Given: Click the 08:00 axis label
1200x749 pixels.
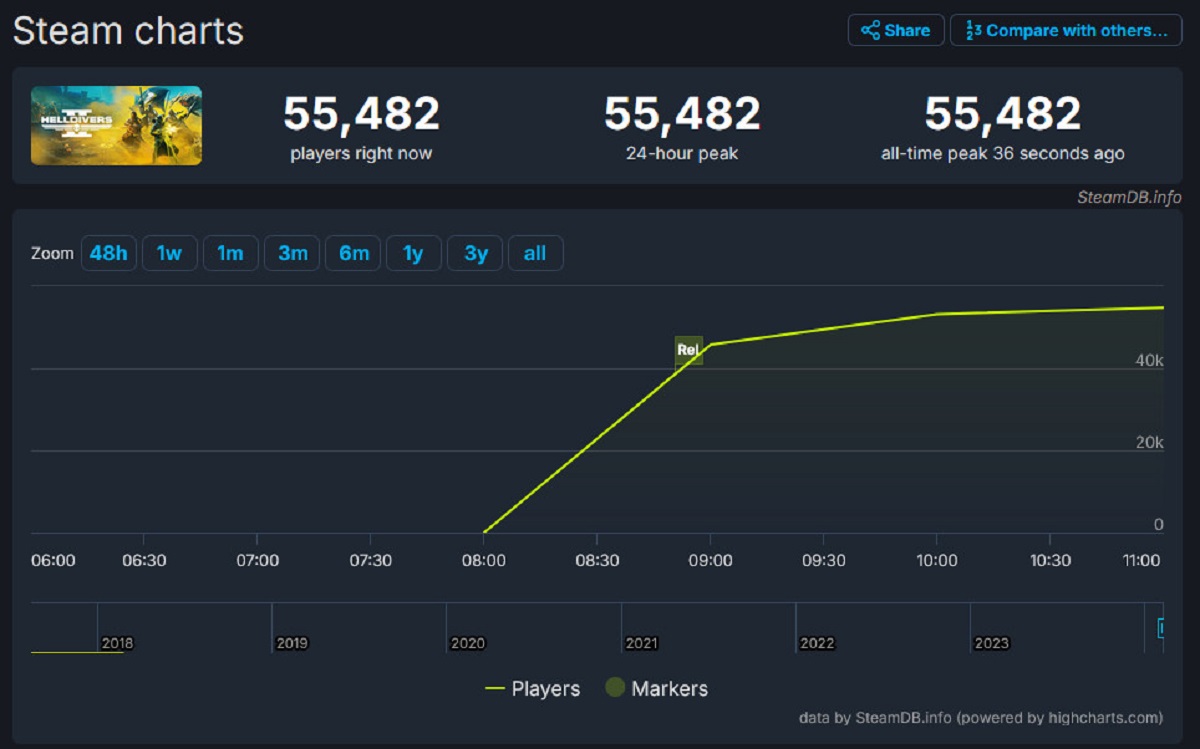Looking at the screenshot, I should 484,560.
